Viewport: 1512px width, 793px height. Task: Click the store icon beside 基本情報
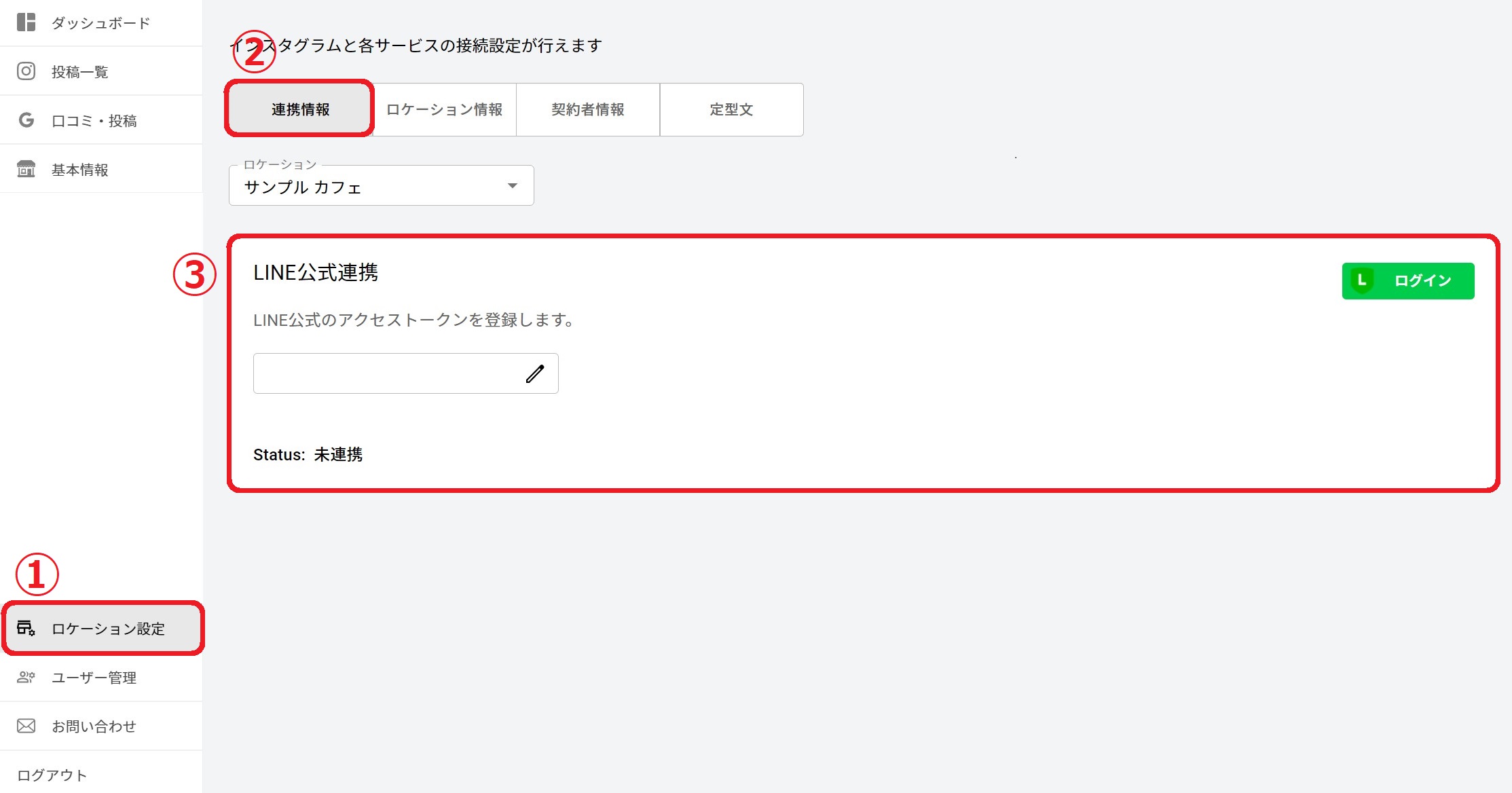(26, 169)
